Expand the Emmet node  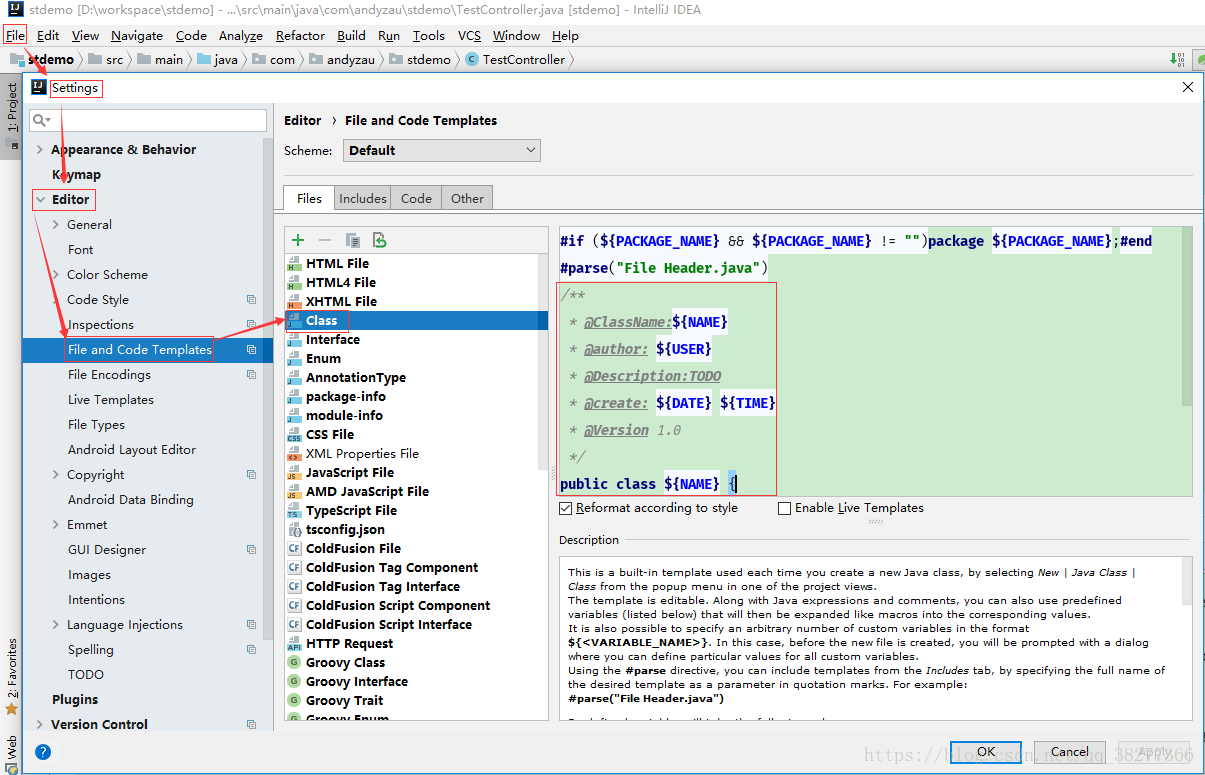[56, 525]
